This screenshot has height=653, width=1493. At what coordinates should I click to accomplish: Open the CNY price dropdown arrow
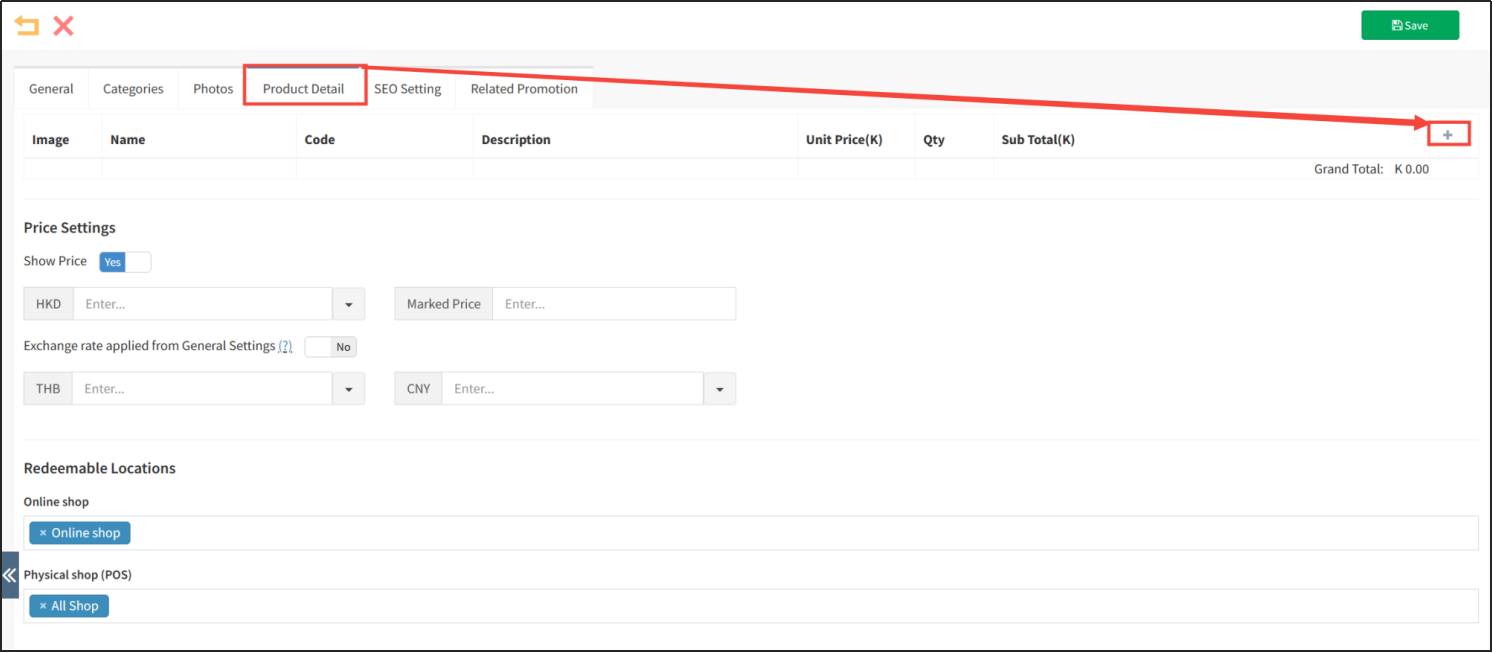[719, 389]
